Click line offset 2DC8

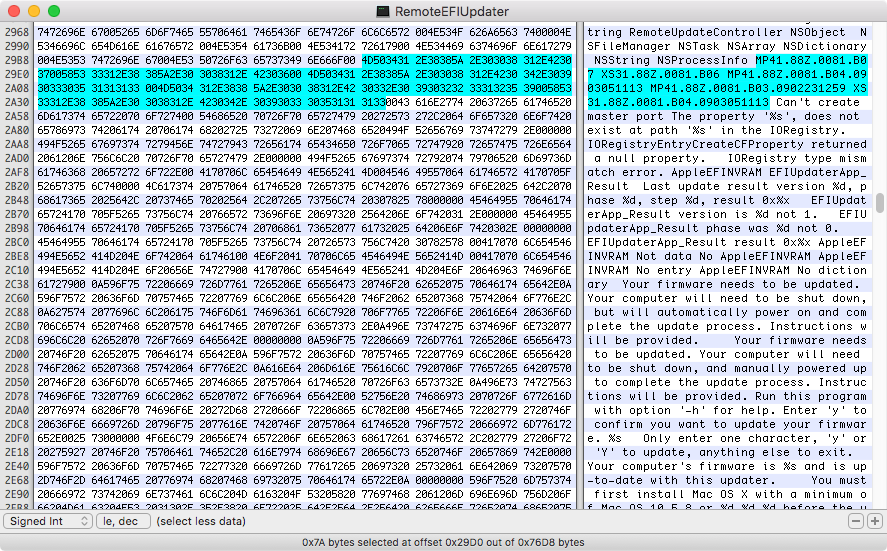point(17,424)
